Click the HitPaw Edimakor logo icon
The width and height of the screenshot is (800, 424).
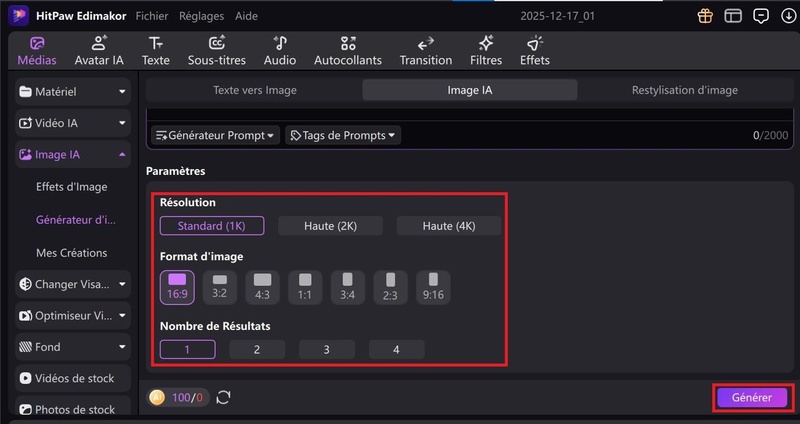18,16
